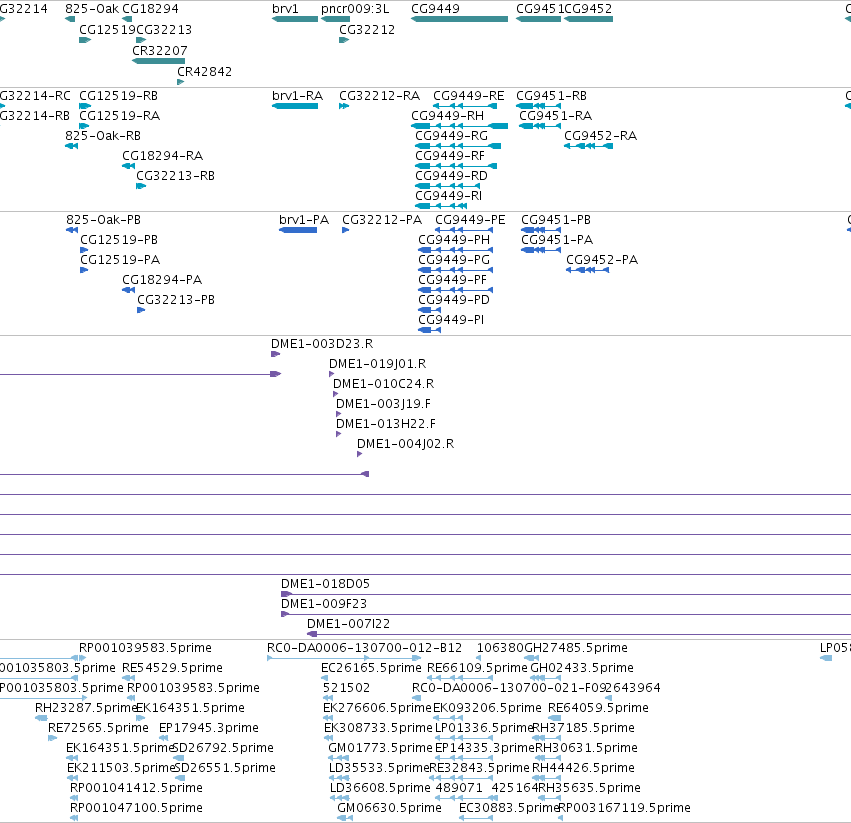Click the CG9449 gene span

click(x=459, y=19)
